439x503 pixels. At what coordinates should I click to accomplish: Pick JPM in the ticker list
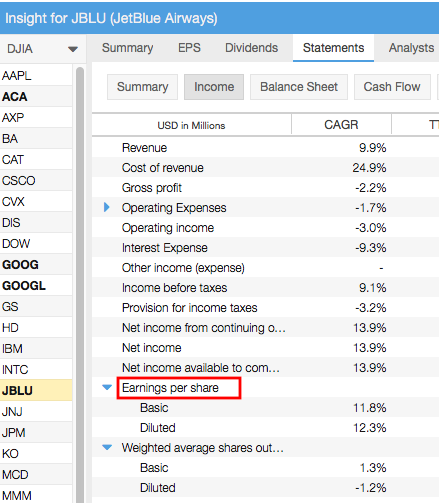[36, 433]
